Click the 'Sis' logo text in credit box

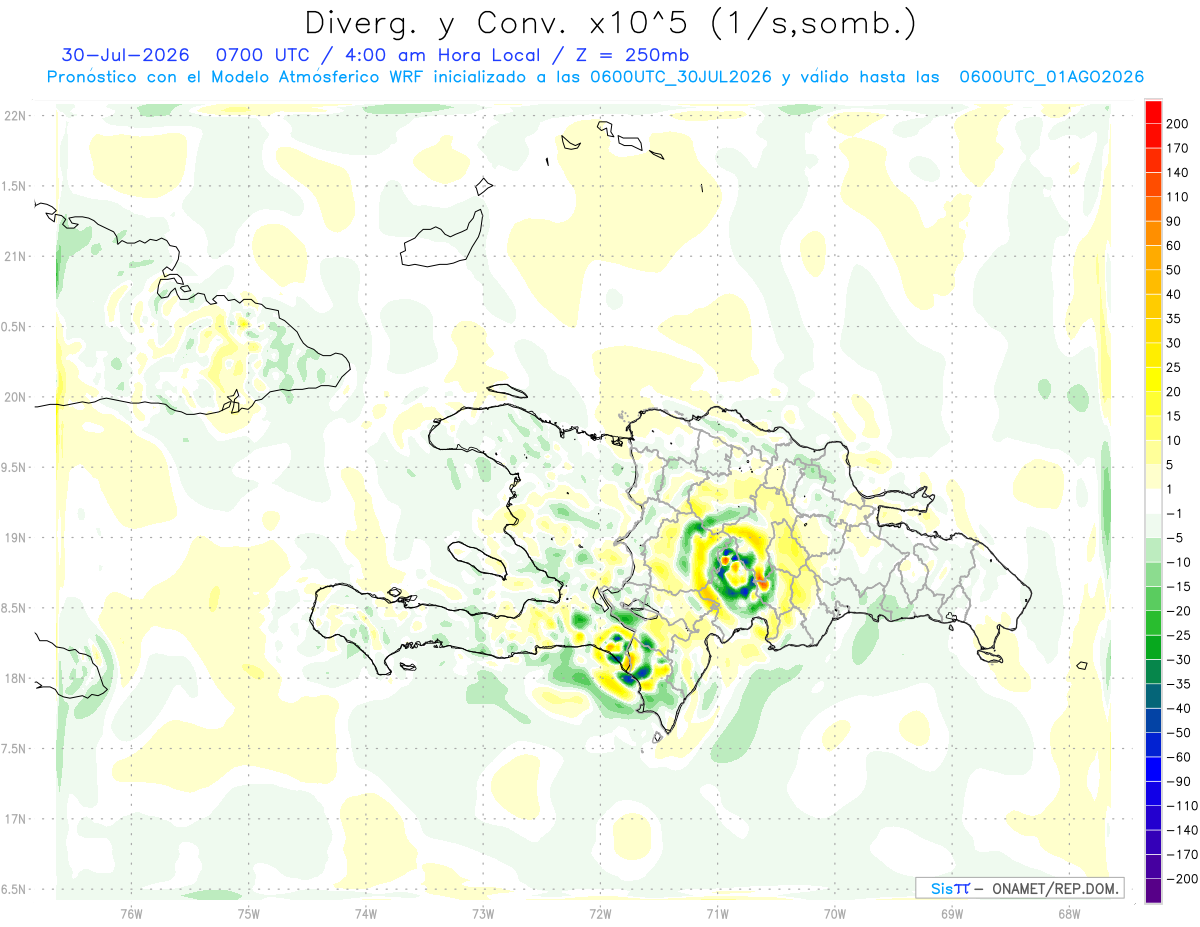(x=941, y=888)
